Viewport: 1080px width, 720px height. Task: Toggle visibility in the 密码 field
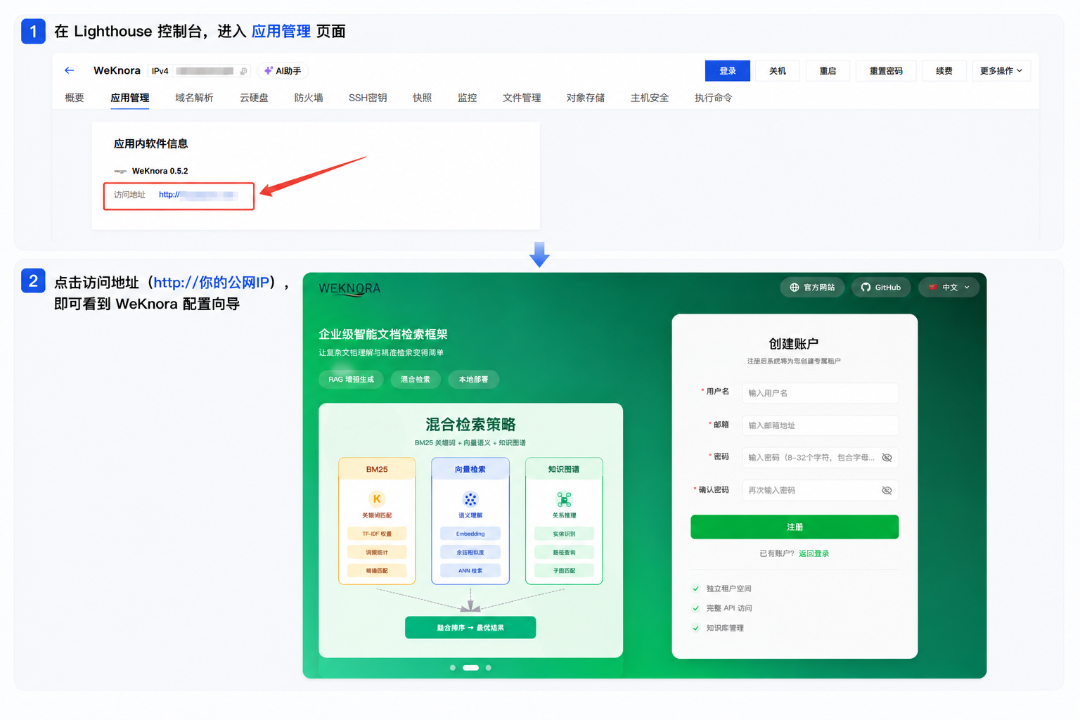click(887, 457)
